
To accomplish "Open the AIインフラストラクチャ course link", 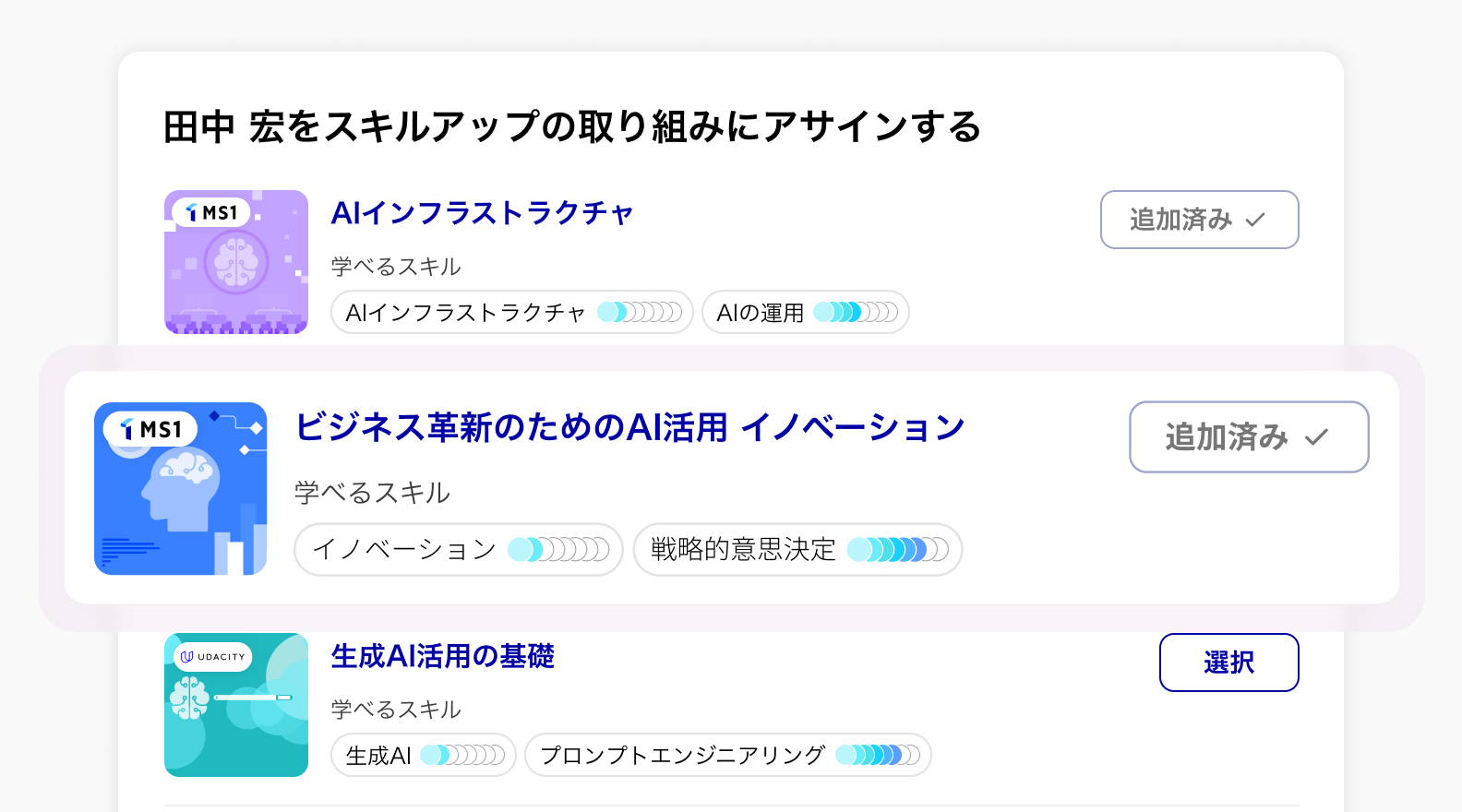I will pos(482,213).
